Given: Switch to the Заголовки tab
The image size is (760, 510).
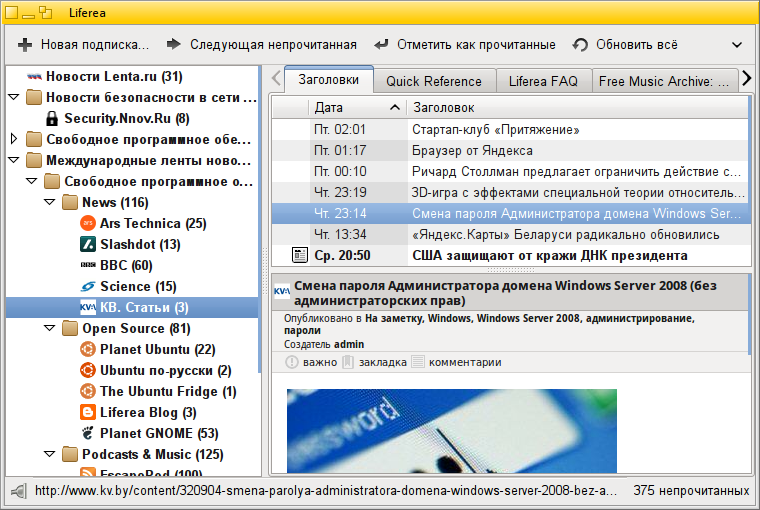Looking at the screenshot, I should (329, 80).
